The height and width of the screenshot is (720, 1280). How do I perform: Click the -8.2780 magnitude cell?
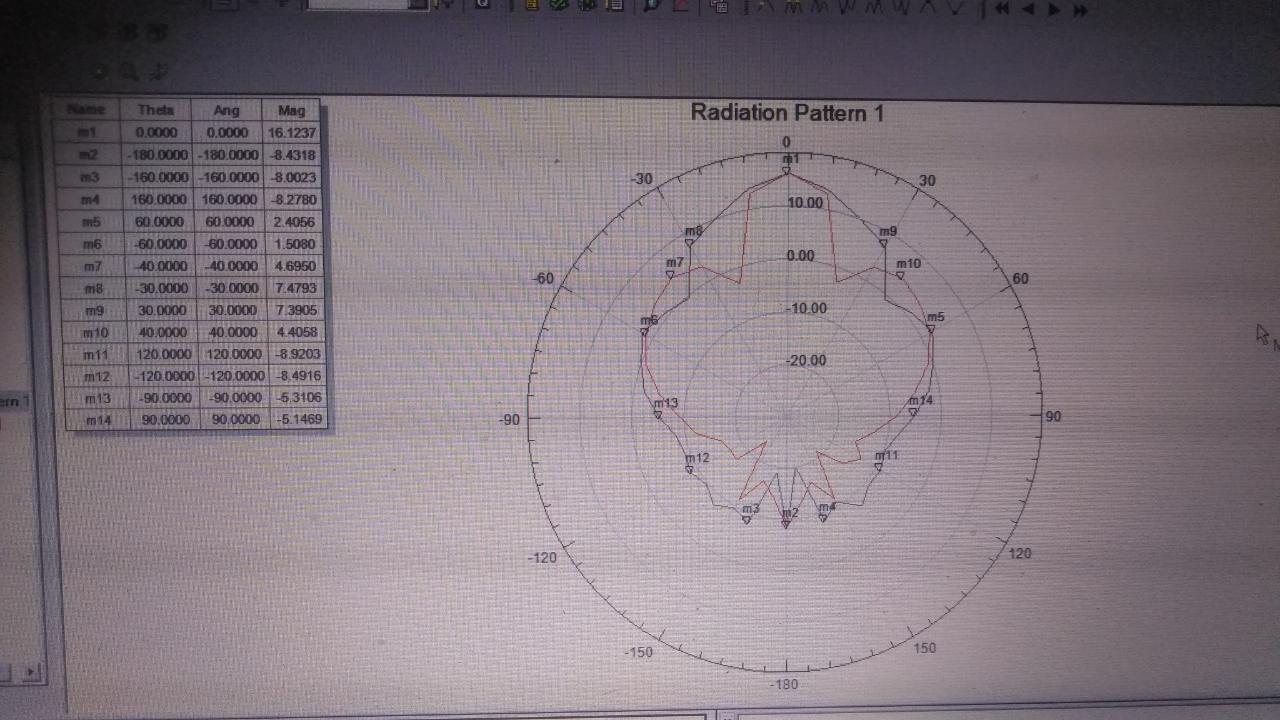point(293,199)
